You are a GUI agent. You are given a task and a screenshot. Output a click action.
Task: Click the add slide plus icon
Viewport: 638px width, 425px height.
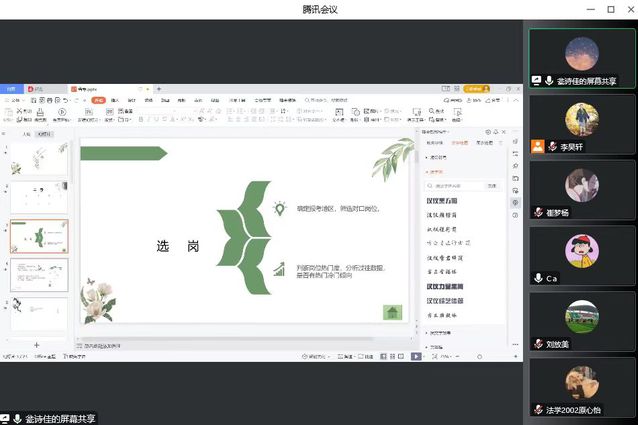(x=37, y=345)
